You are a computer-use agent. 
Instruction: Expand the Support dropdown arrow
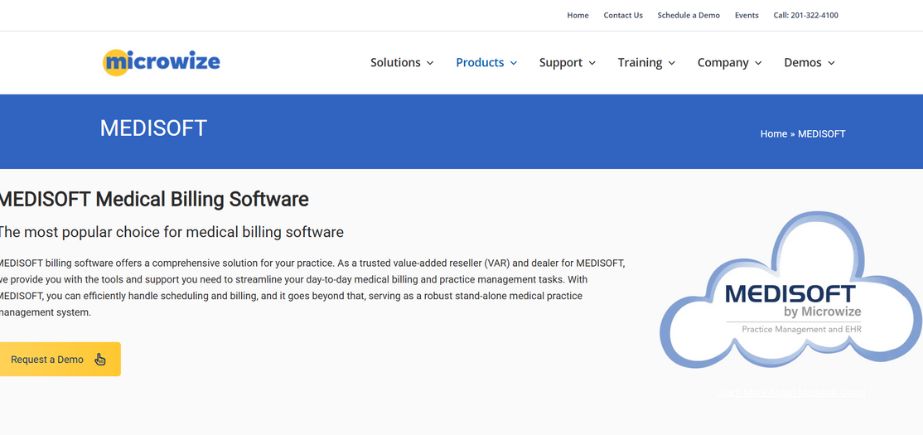tap(592, 63)
